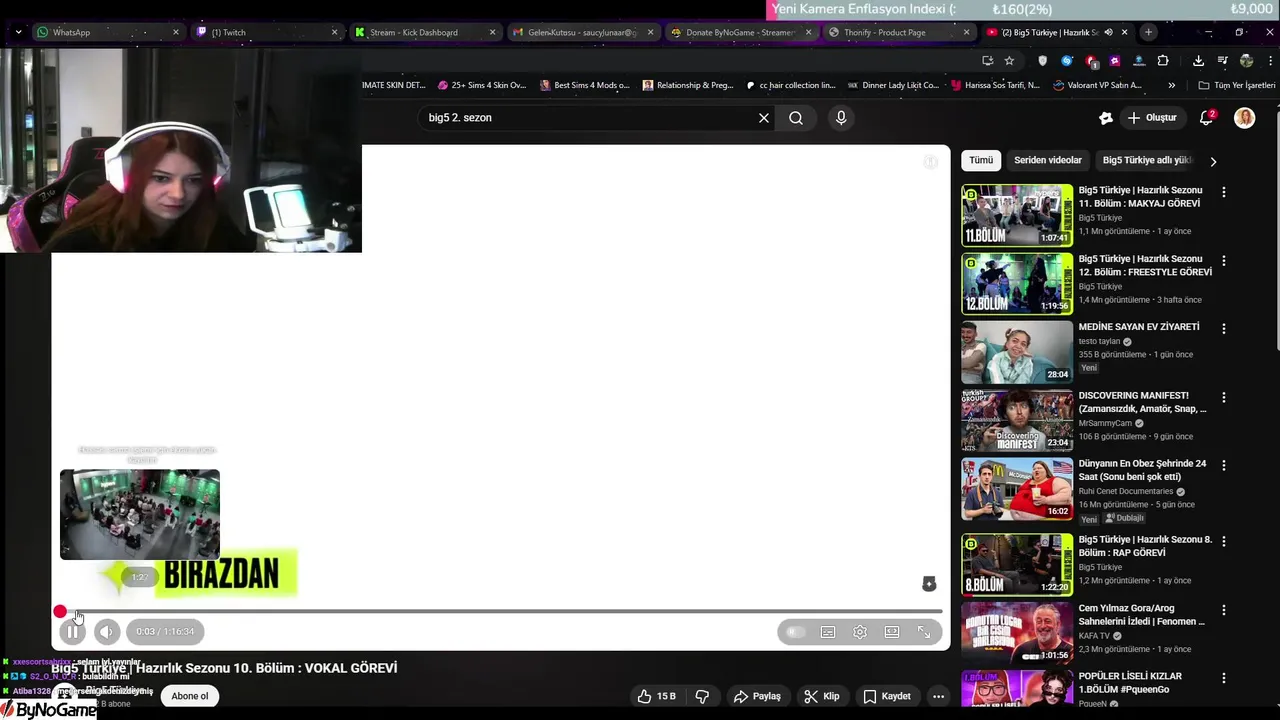Subscribe with the Abone ol button
The height and width of the screenshot is (720, 1280).
click(190, 696)
